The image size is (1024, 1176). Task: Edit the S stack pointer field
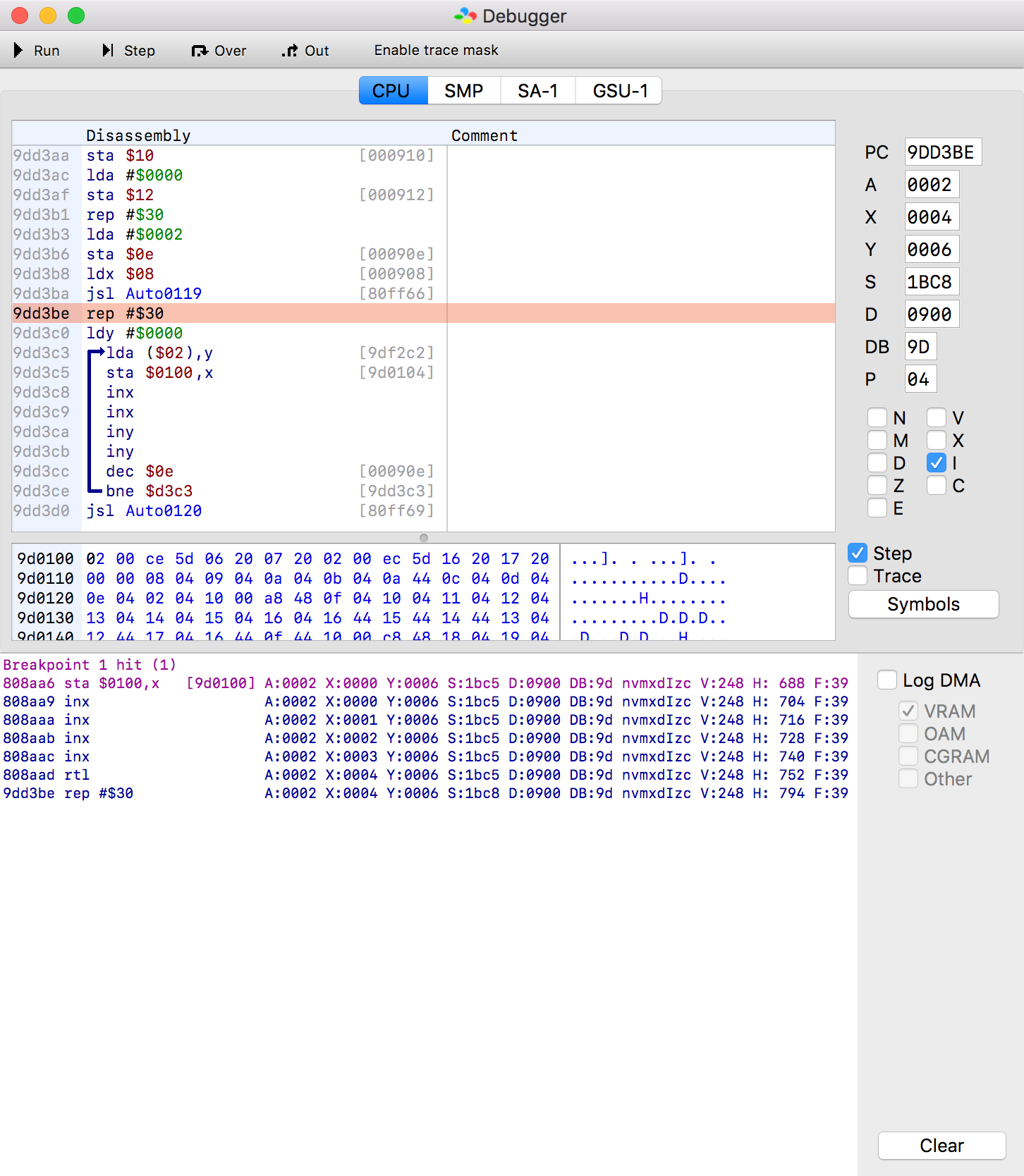(932, 282)
